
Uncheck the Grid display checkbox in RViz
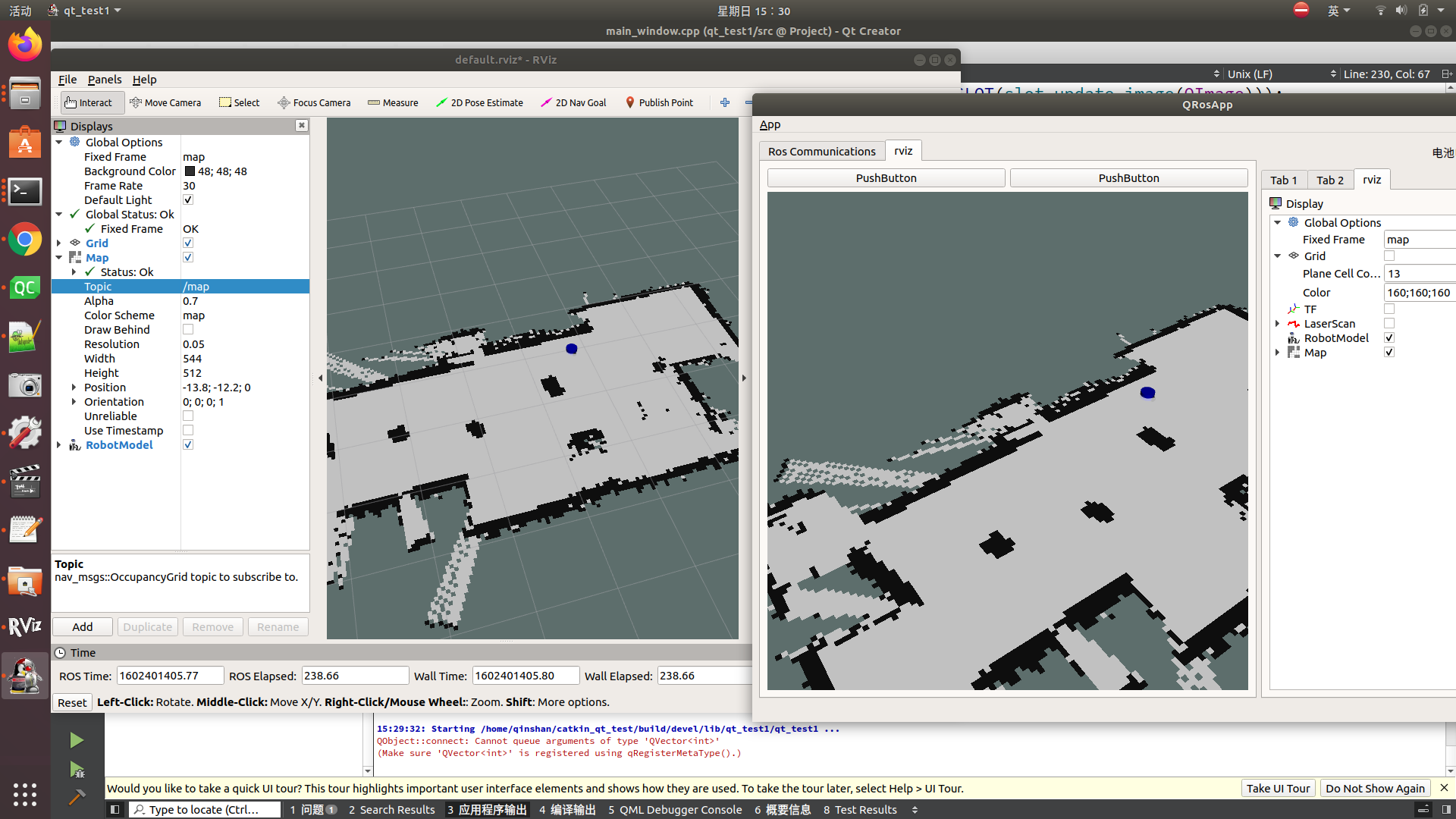tap(188, 243)
